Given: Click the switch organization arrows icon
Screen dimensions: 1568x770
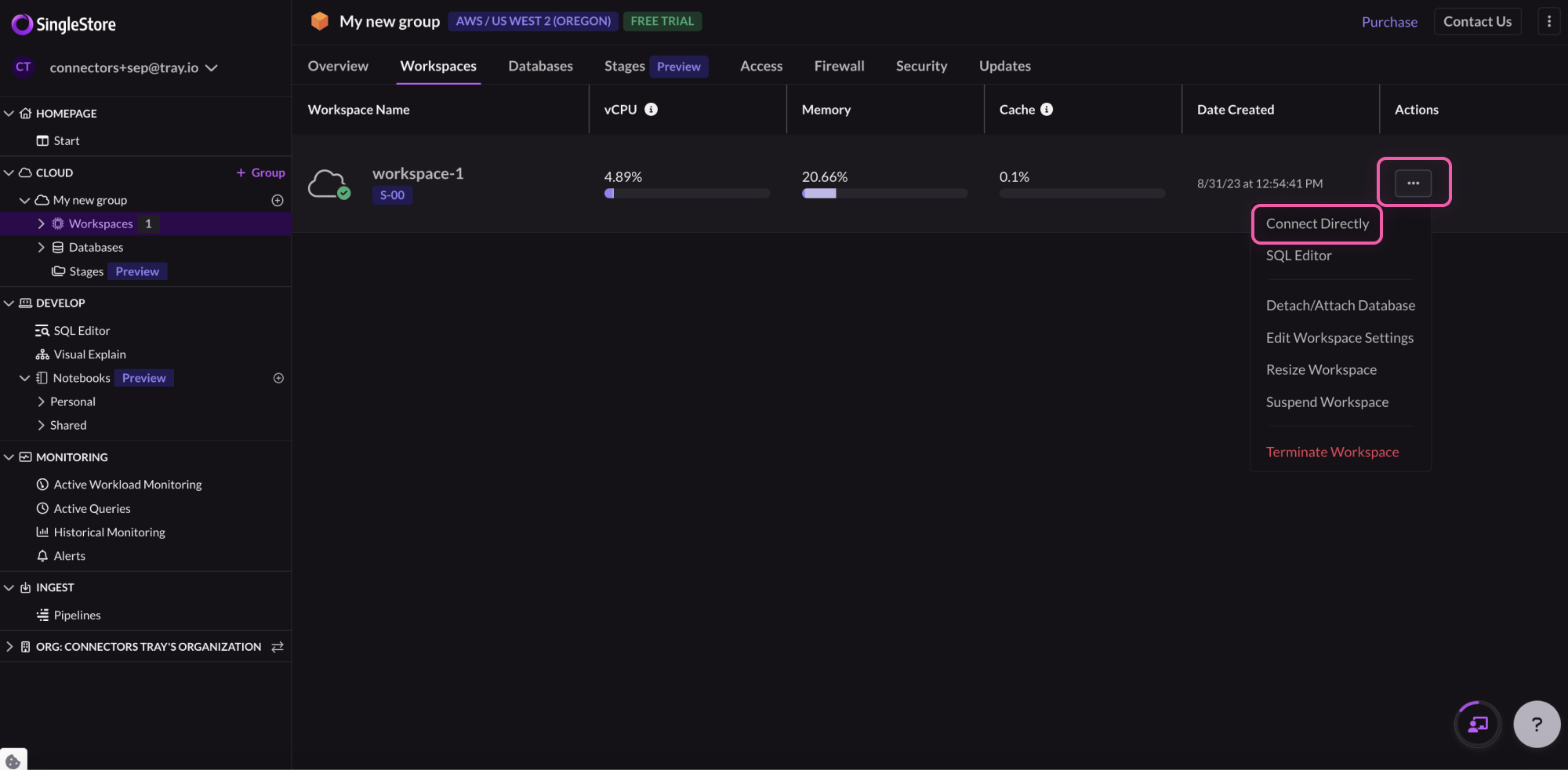Looking at the screenshot, I should (278, 647).
